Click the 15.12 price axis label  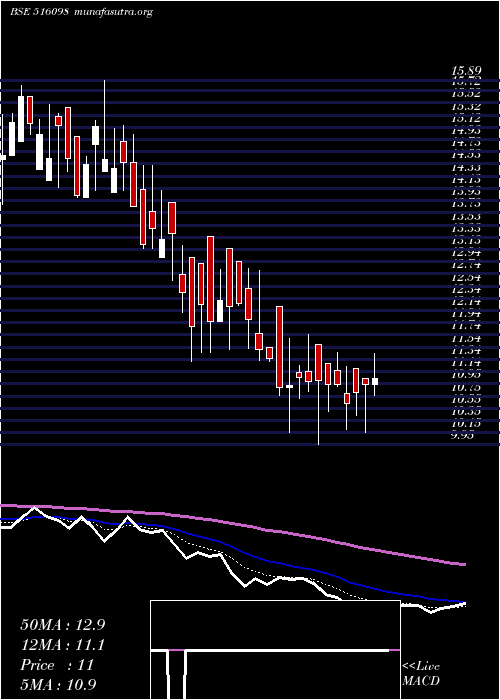point(466,119)
